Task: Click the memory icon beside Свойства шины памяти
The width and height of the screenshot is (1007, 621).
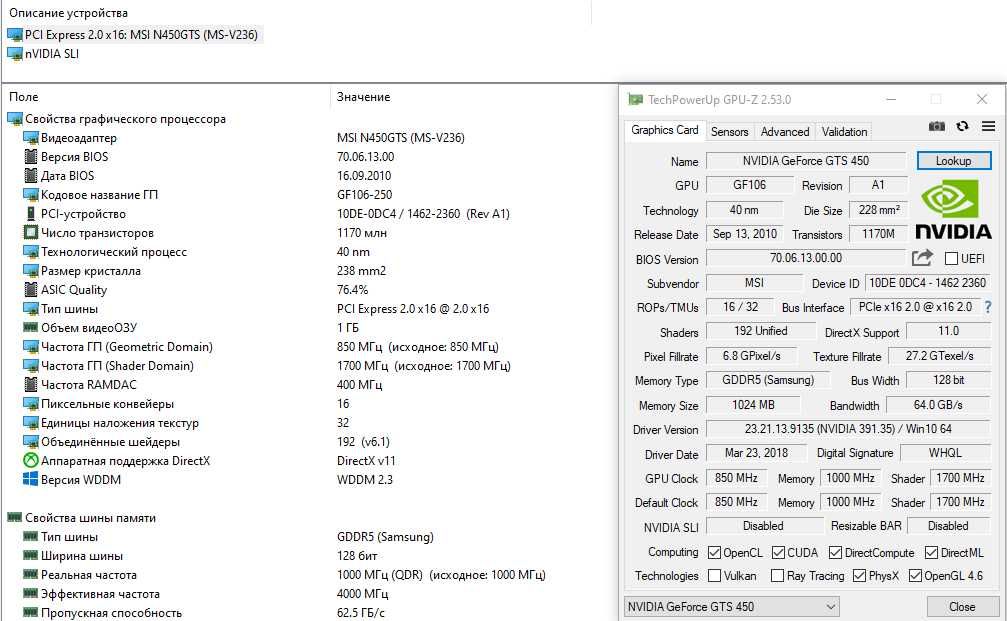Action: pyautogui.click(x=15, y=517)
